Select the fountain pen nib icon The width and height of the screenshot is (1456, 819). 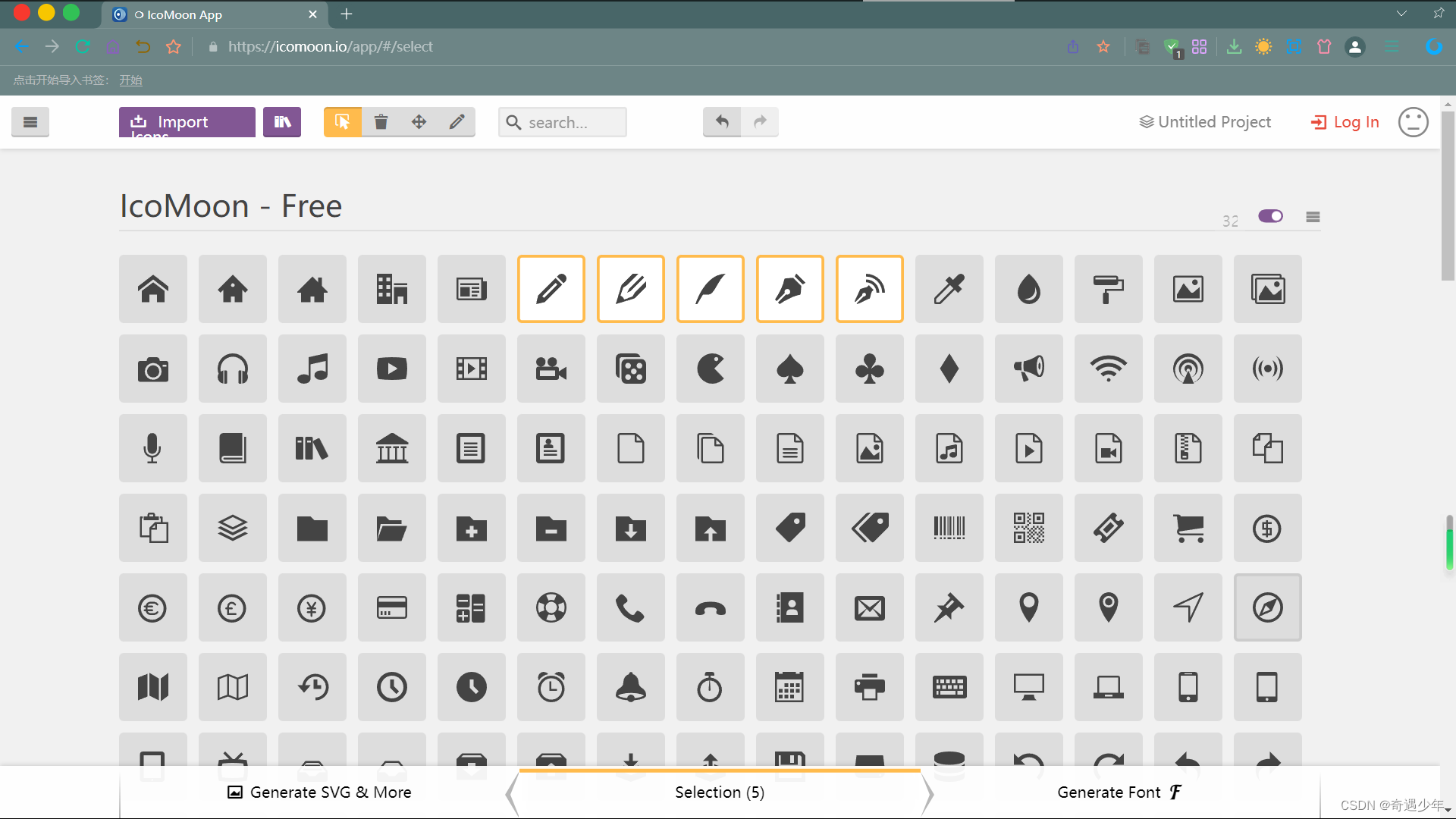click(x=789, y=289)
